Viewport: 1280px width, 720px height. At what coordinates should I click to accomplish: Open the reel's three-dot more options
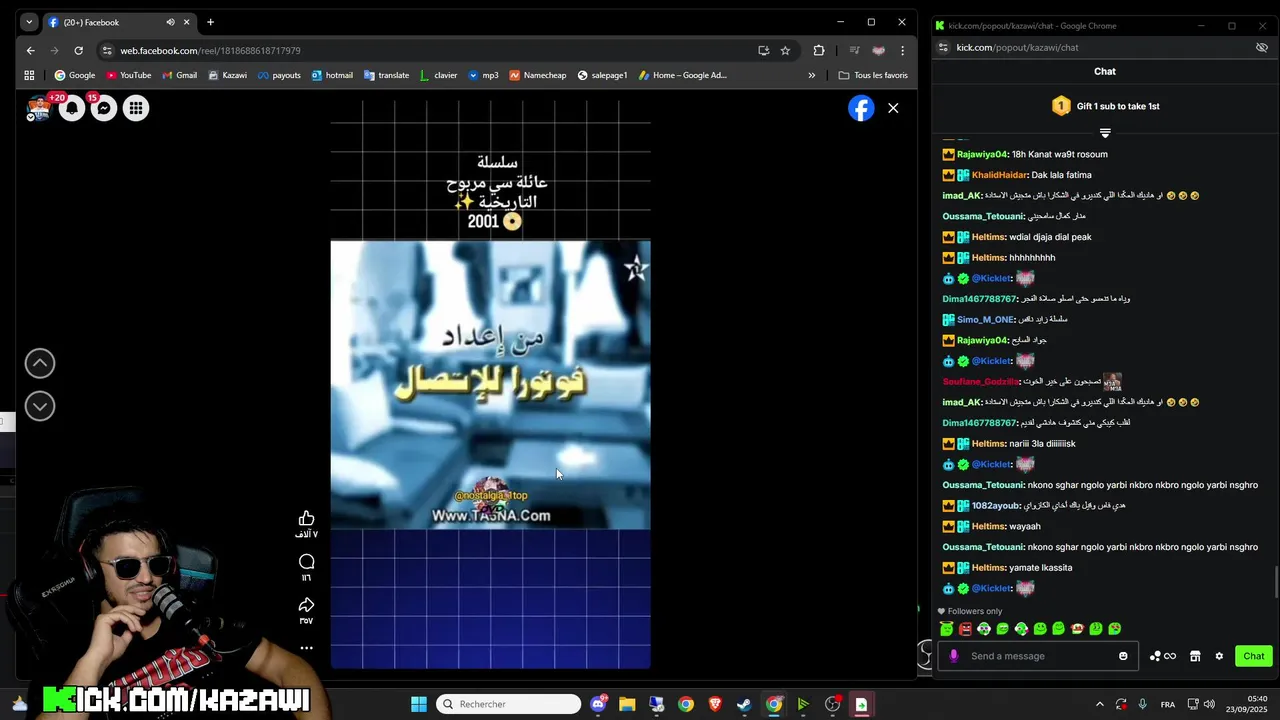307,648
